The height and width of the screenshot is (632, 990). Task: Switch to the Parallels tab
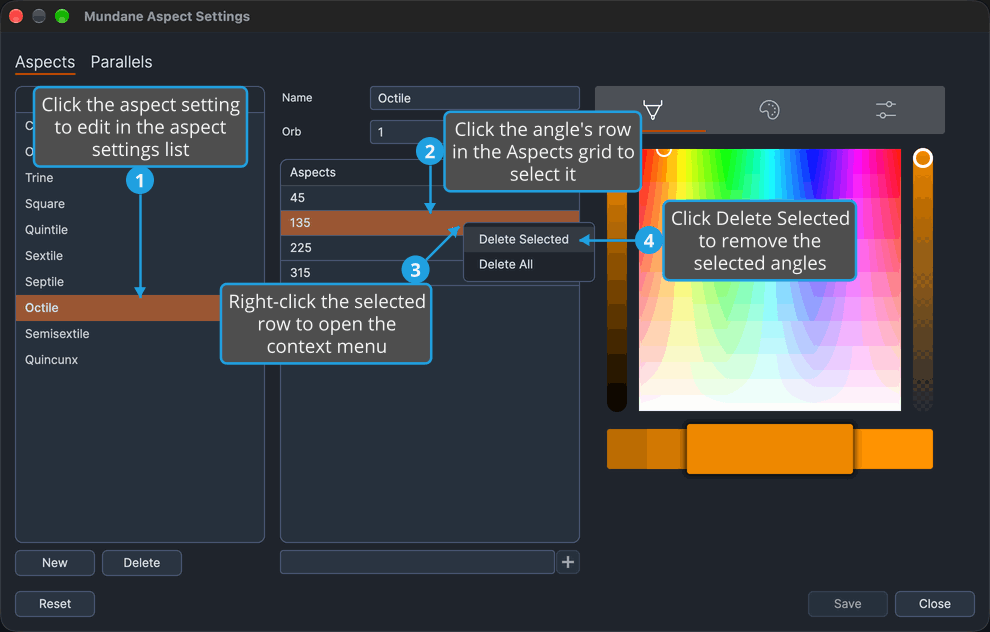tap(121, 62)
